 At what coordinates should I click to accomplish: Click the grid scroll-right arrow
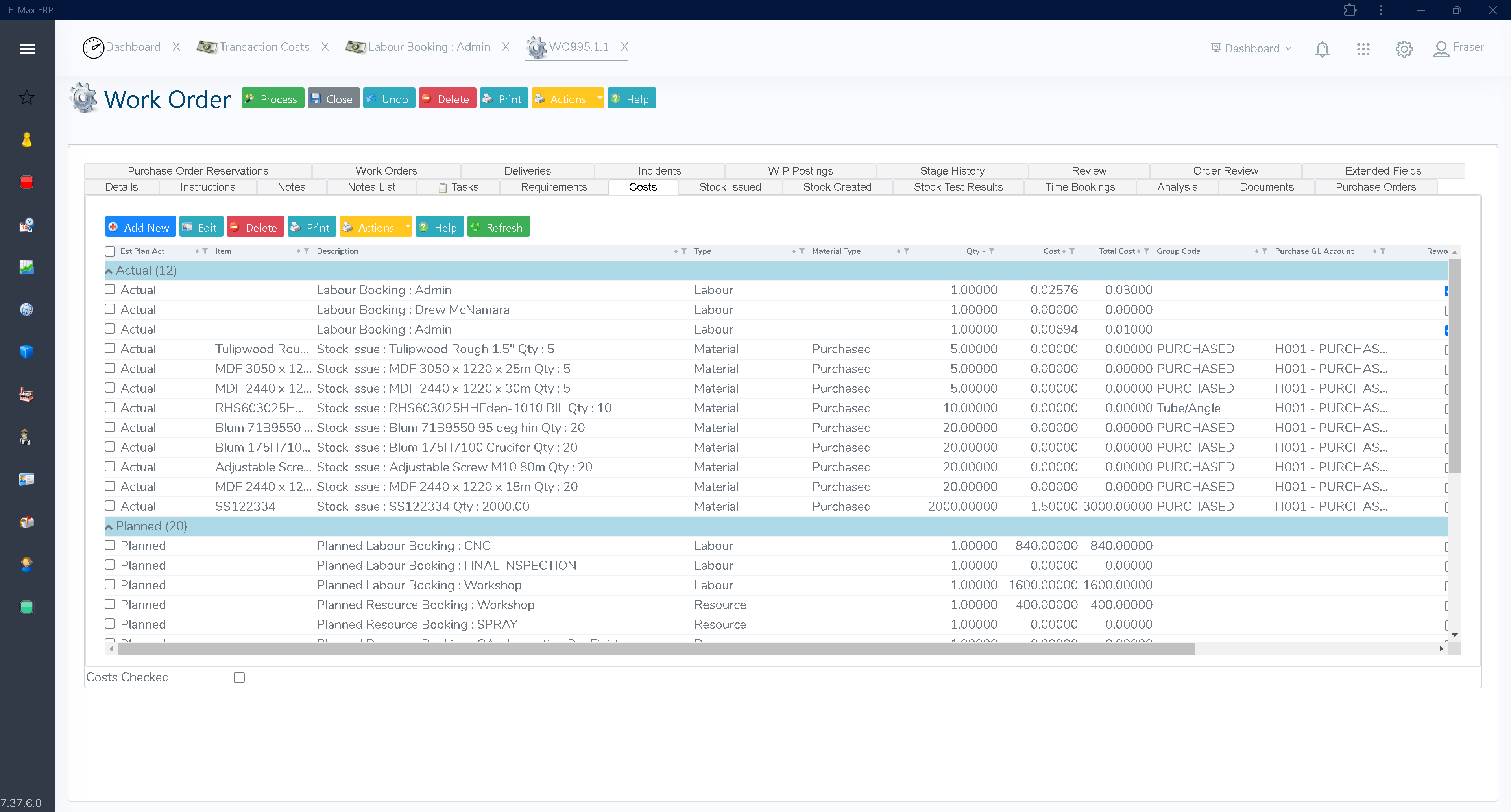coord(1441,648)
